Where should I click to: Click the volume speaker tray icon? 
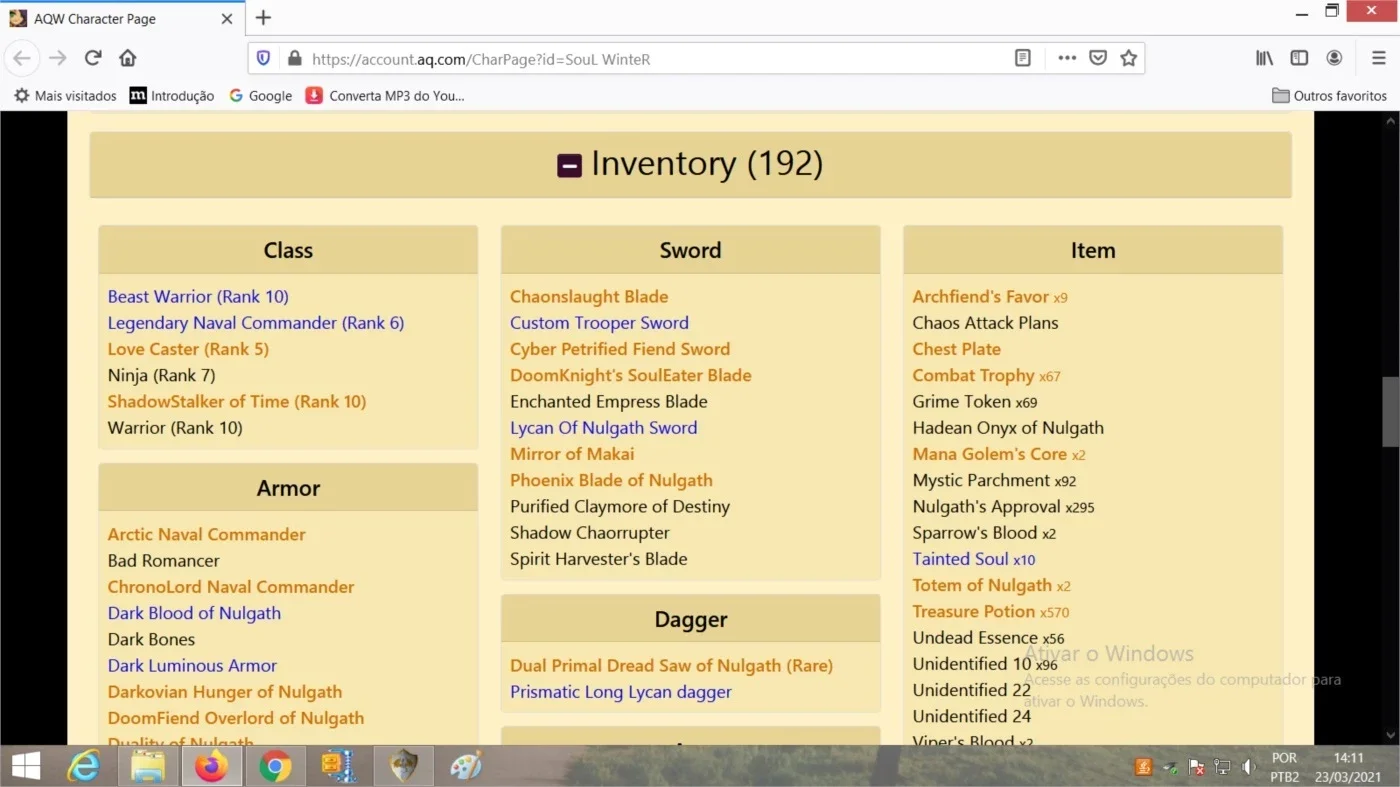[1248, 767]
